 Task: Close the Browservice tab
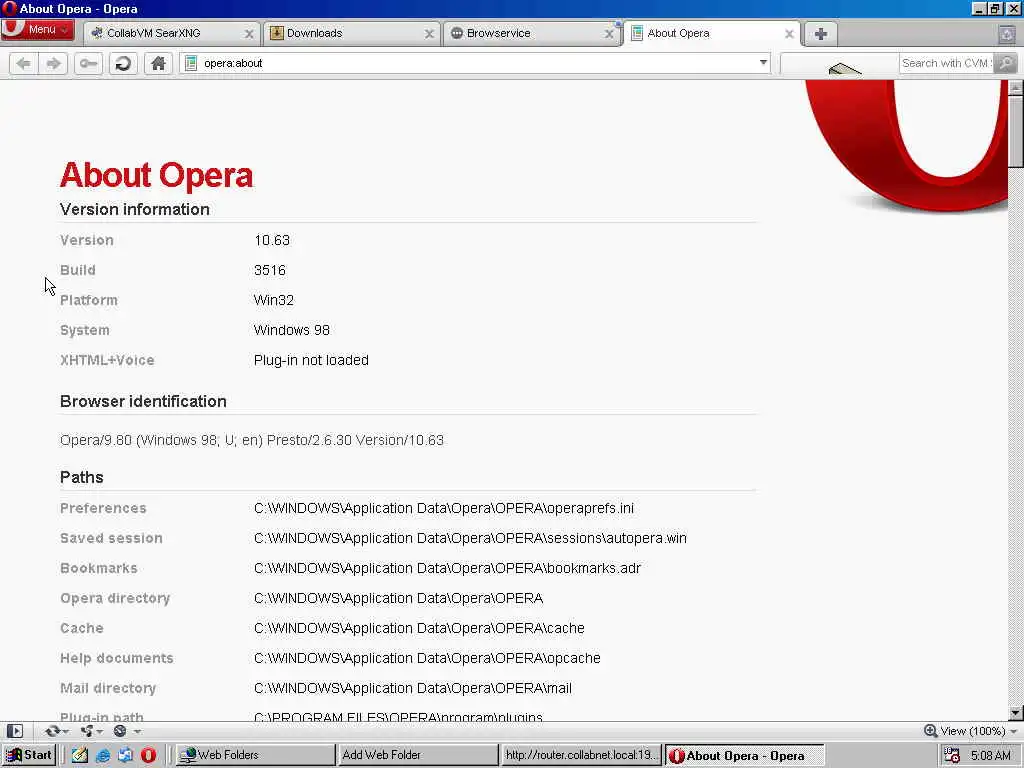pyautogui.click(x=609, y=33)
